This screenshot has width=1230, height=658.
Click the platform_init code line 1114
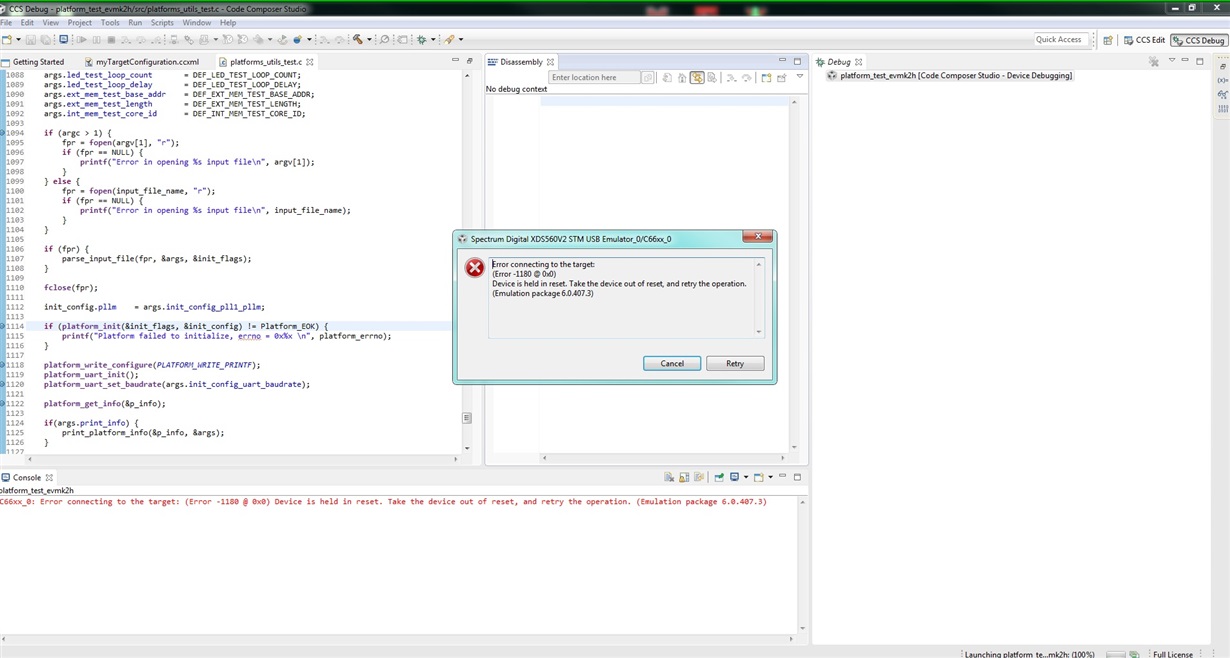(186, 326)
